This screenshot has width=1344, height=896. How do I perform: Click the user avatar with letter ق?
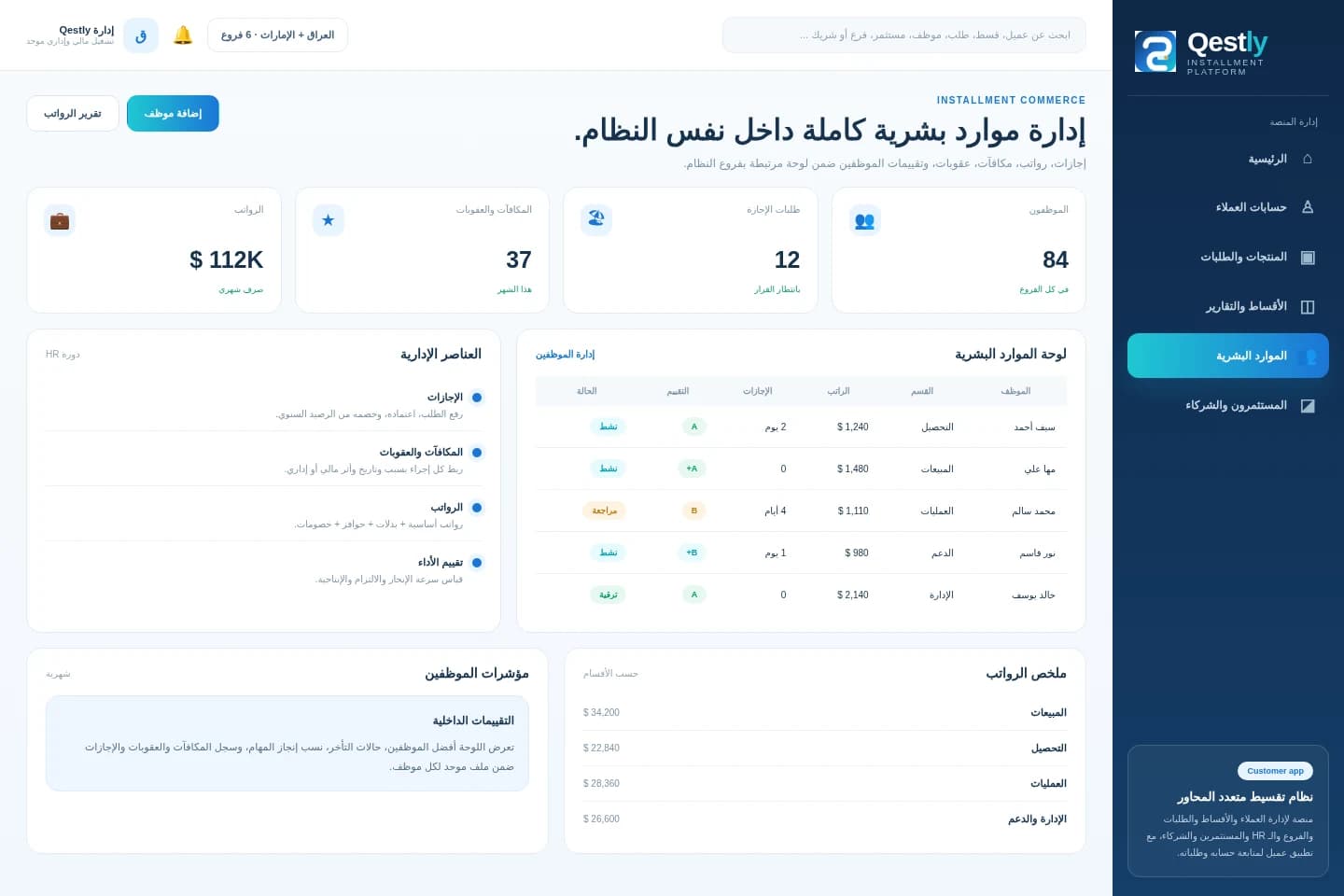tap(141, 35)
